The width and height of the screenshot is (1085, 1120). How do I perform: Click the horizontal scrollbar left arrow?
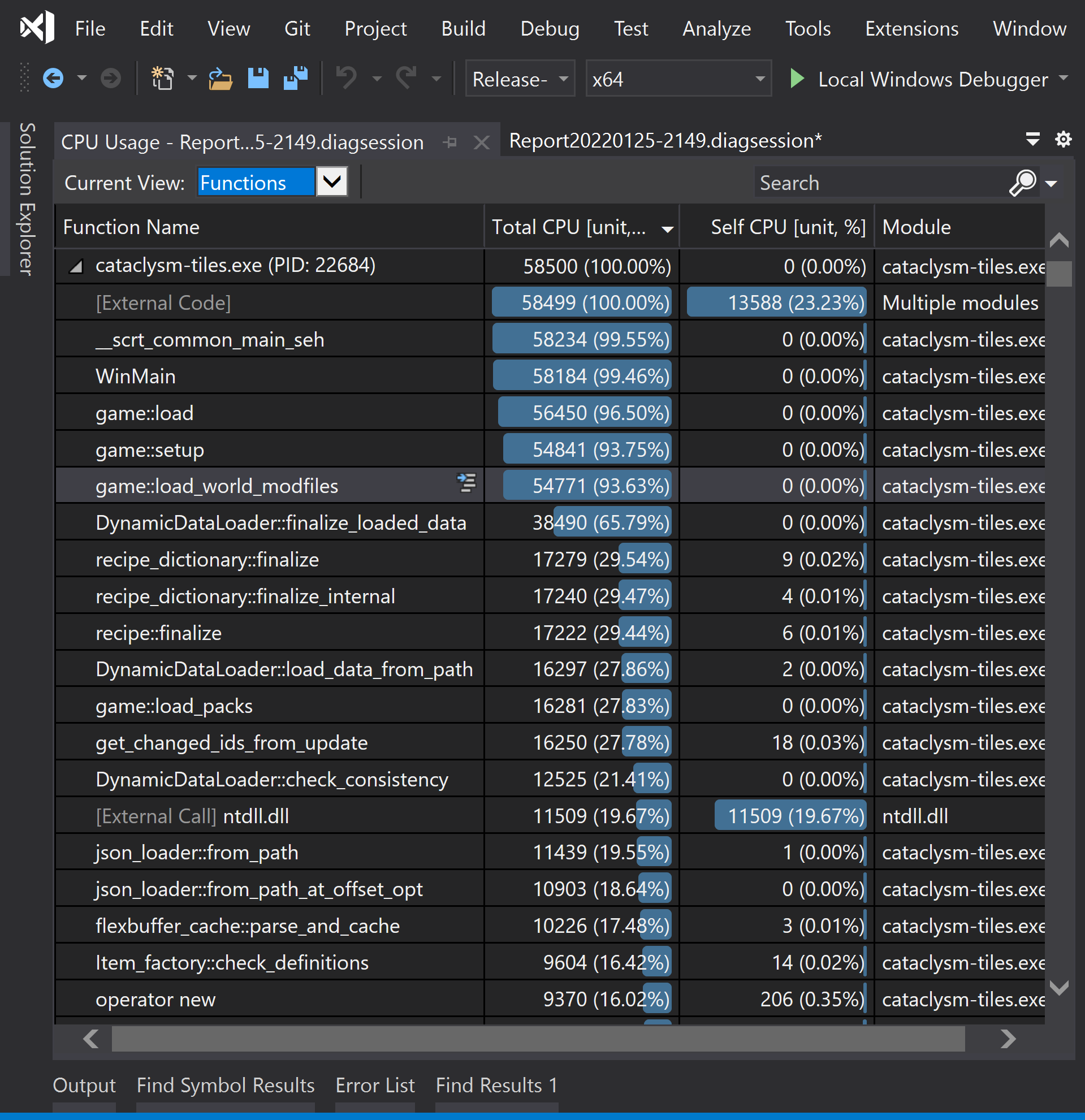tap(90, 1038)
